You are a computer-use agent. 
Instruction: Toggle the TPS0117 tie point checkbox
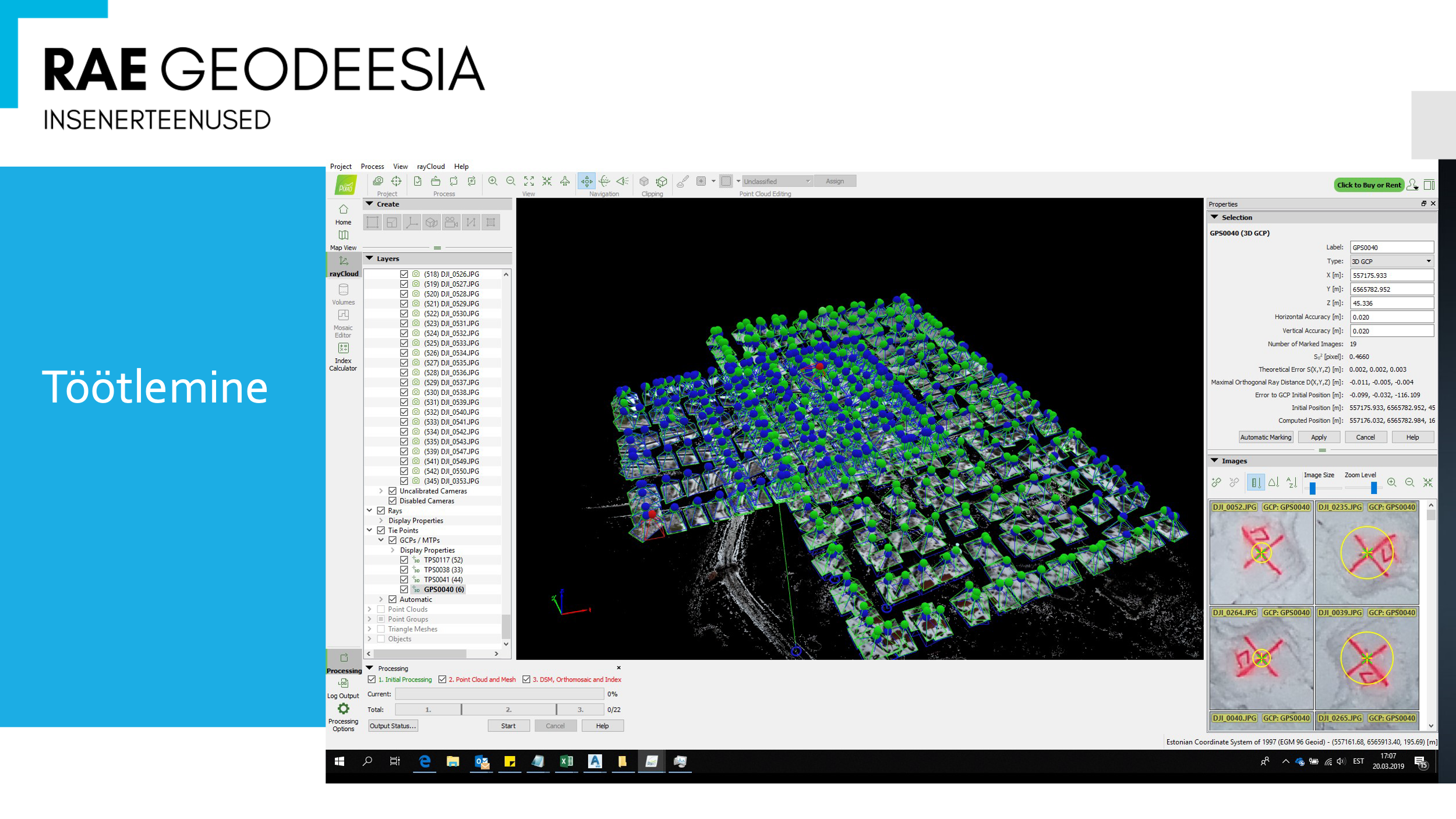(x=404, y=560)
